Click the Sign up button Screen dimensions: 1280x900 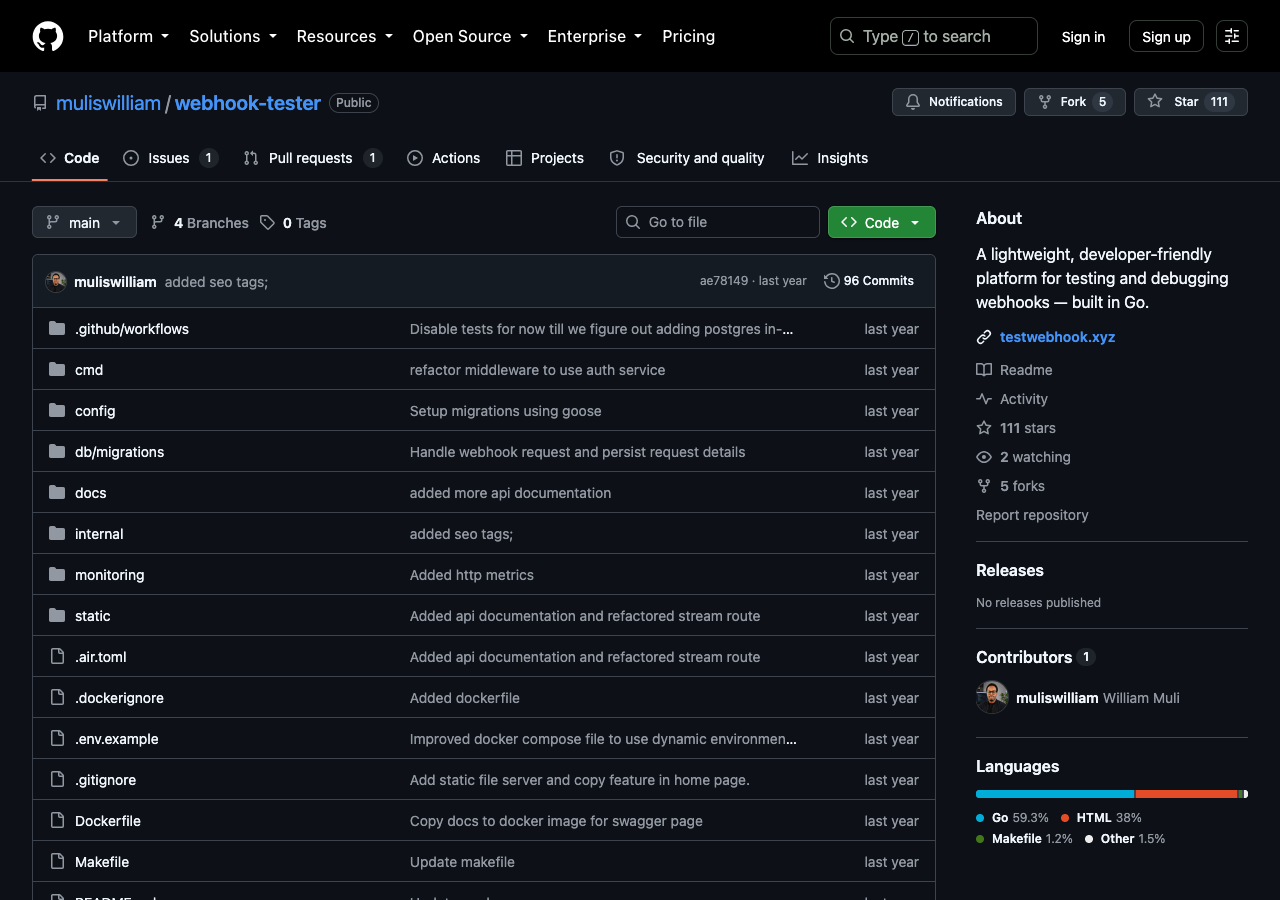(1166, 36)
